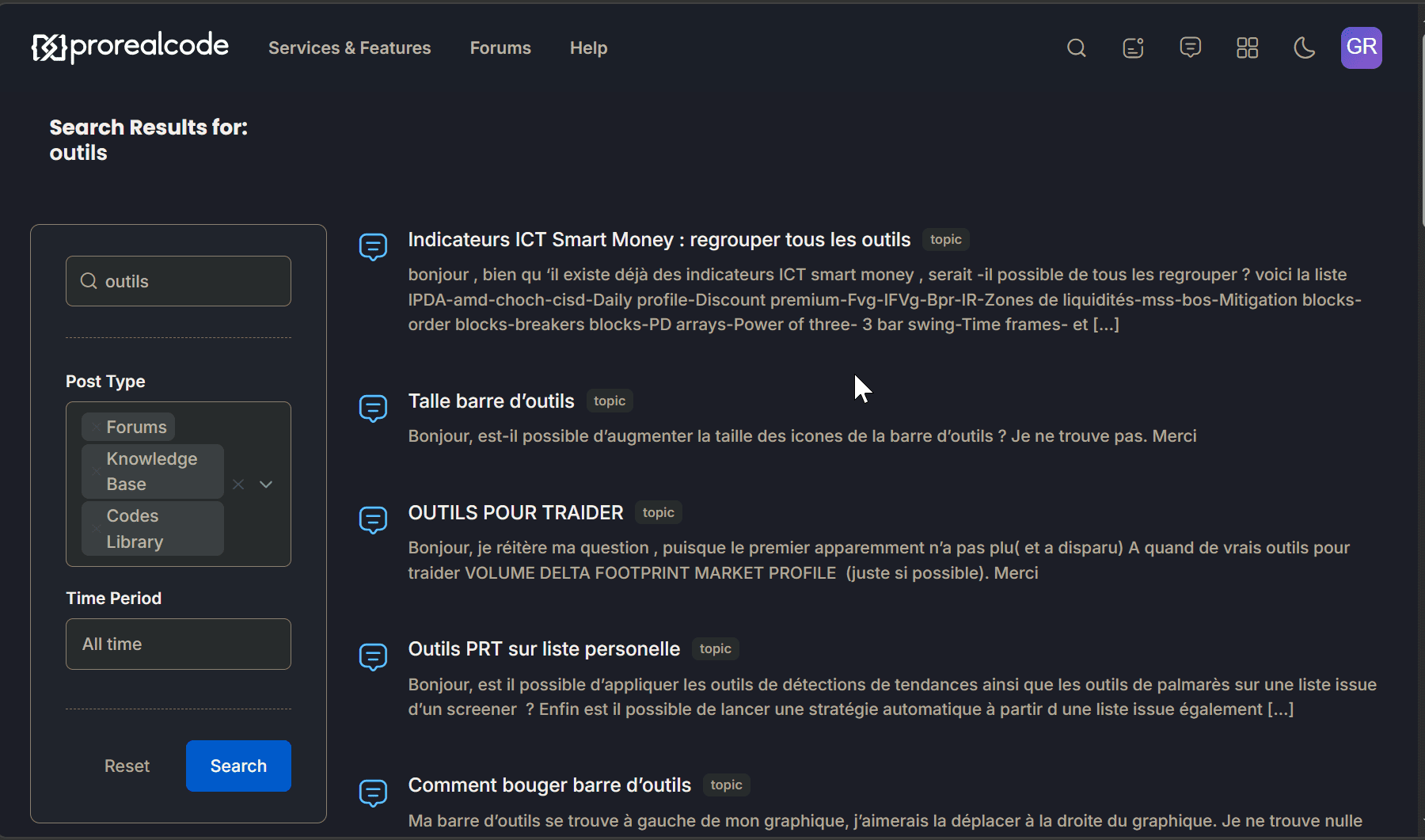Image resolution: width=1425 pixels, height=840 pixels.
Task: Open the messages chat bubble icon
Action: [1190, 48]
